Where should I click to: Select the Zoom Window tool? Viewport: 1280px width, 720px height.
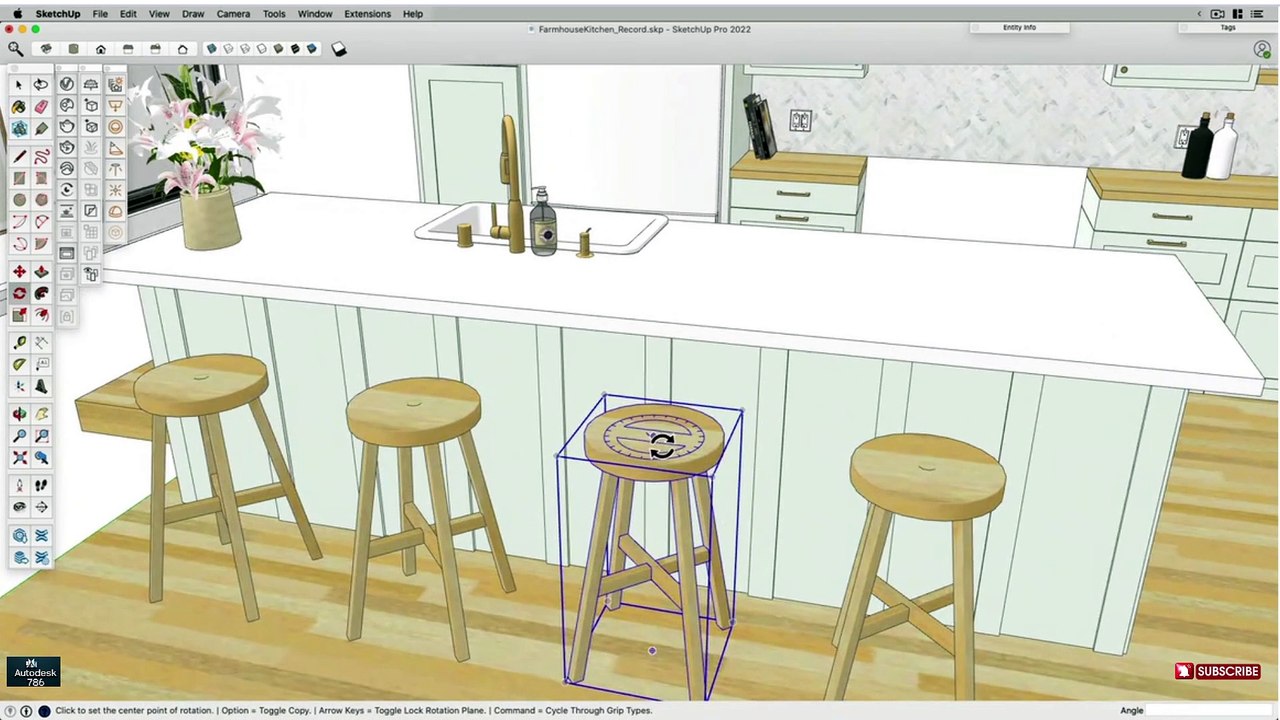(41, 436)
